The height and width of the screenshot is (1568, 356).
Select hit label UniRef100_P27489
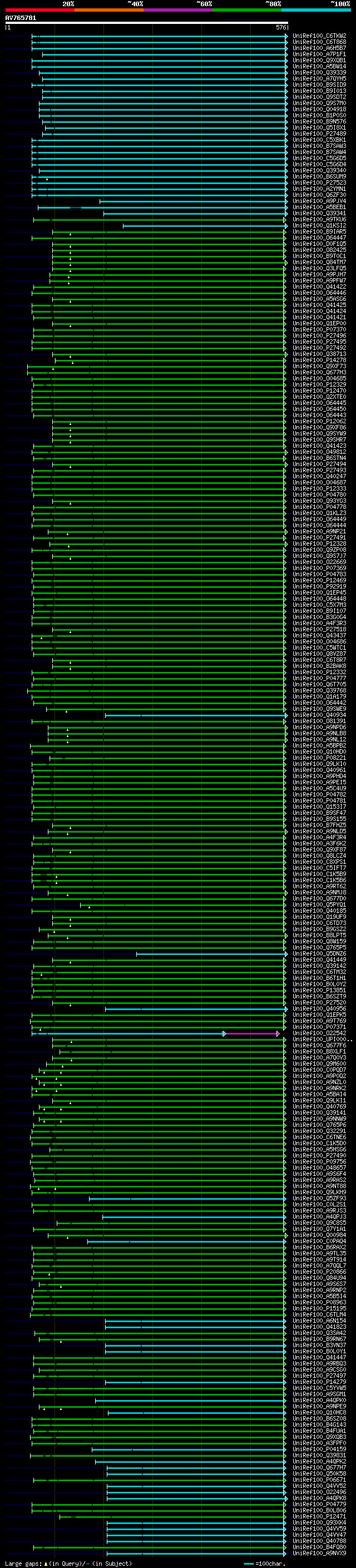(x=319, y=134)
